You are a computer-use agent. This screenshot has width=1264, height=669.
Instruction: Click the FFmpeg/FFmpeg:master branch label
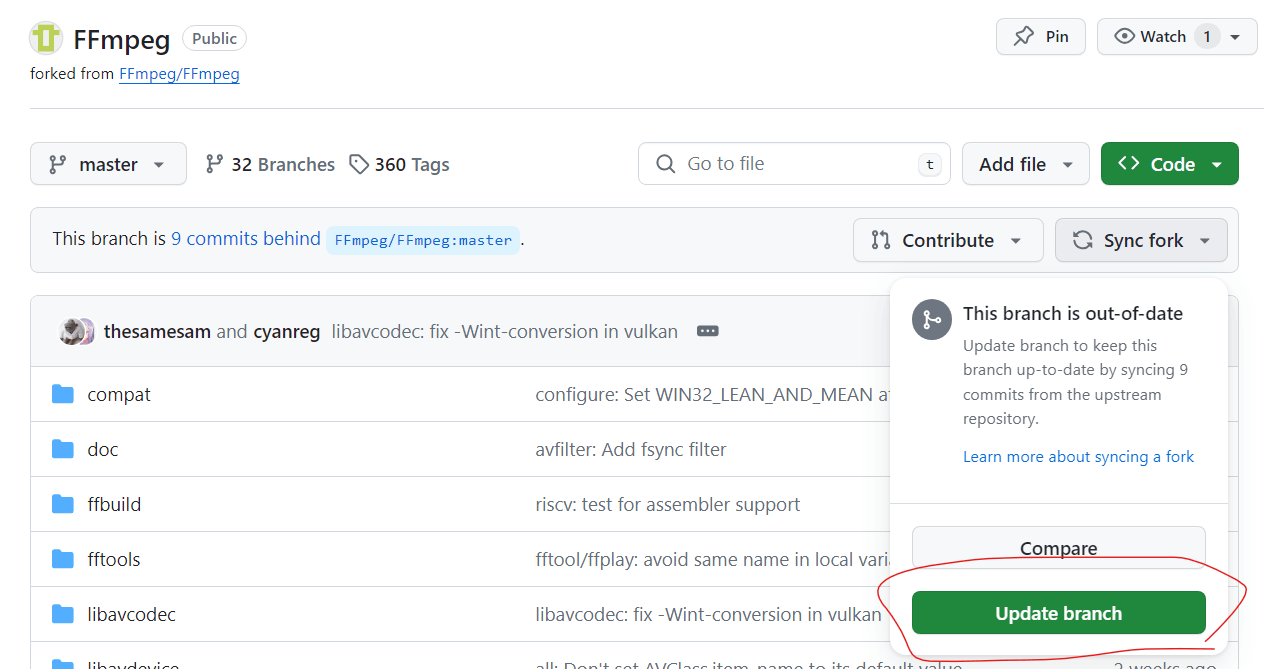pyautogui.click(x=423, y=240)
